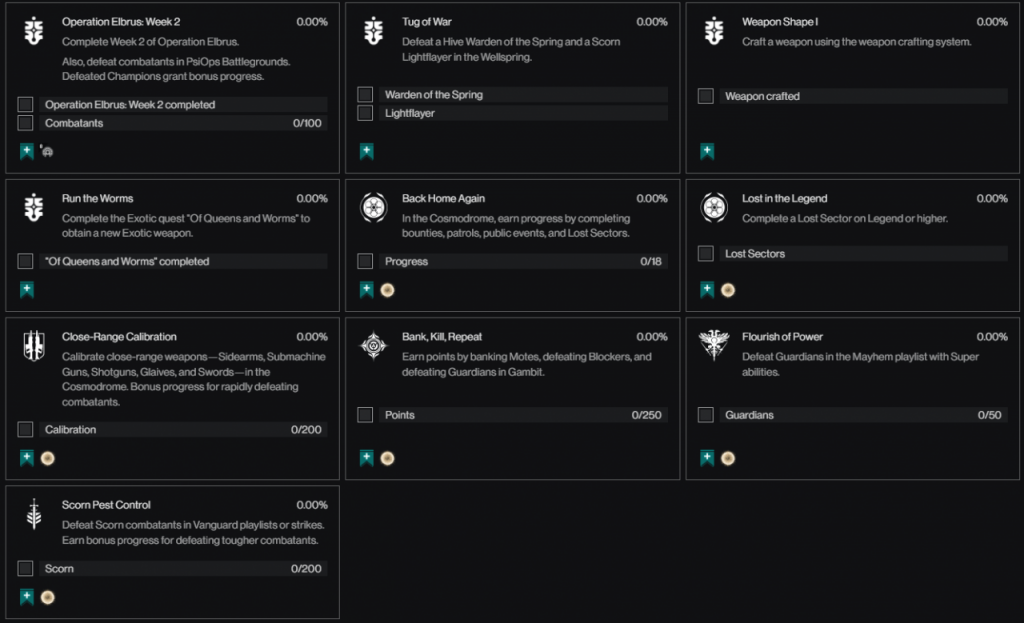Image resolution: width=1024 pixels, height=623 pixels.
Task: Select the Scorn 0/200 progress bar
Action: (183, 569)
